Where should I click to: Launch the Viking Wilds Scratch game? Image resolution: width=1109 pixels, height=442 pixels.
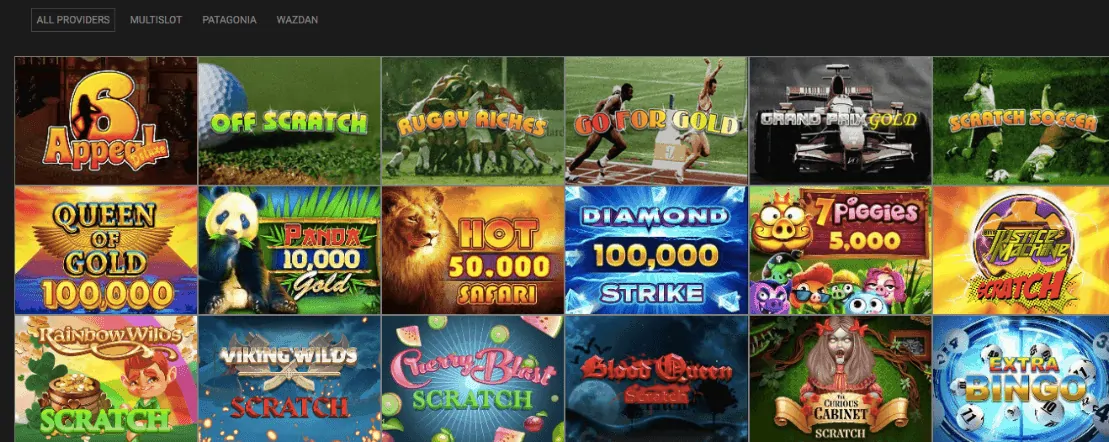click(x=289, y=379)
